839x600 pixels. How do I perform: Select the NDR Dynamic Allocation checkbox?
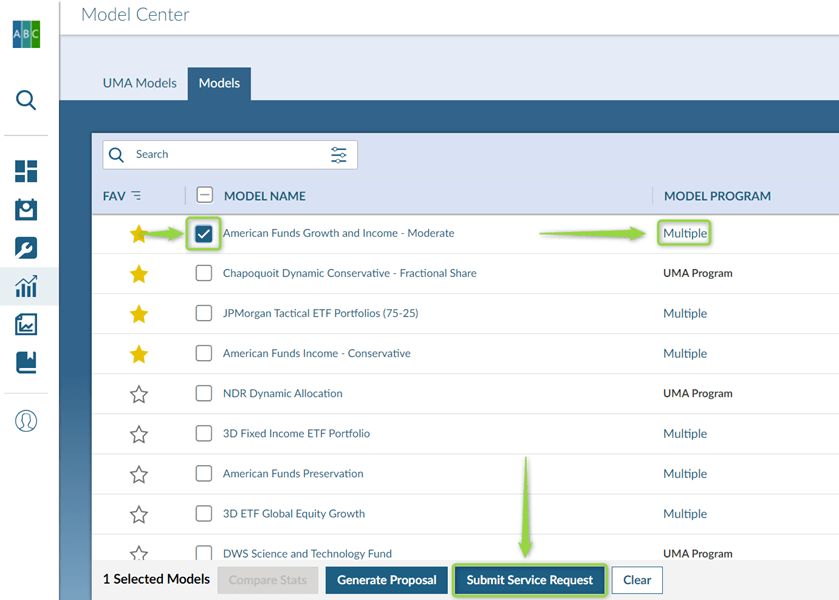[x=204, y=393]
